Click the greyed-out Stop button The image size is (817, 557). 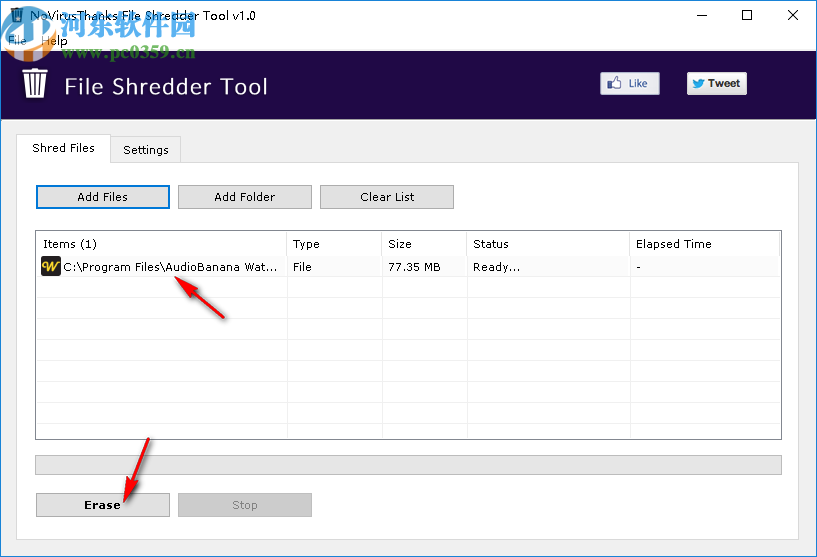click(245, 505)
